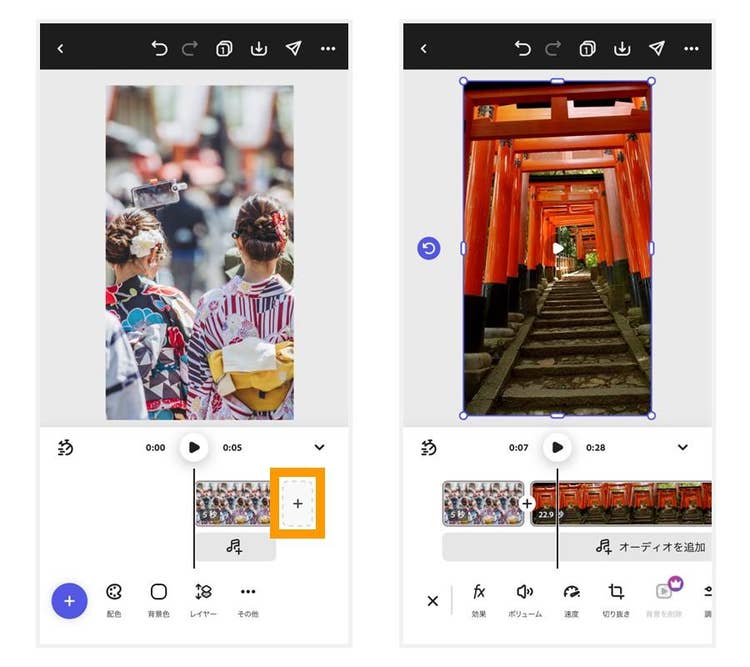
Task: Open animation icon in left screen timeline
Action: [x=65, y=447]
